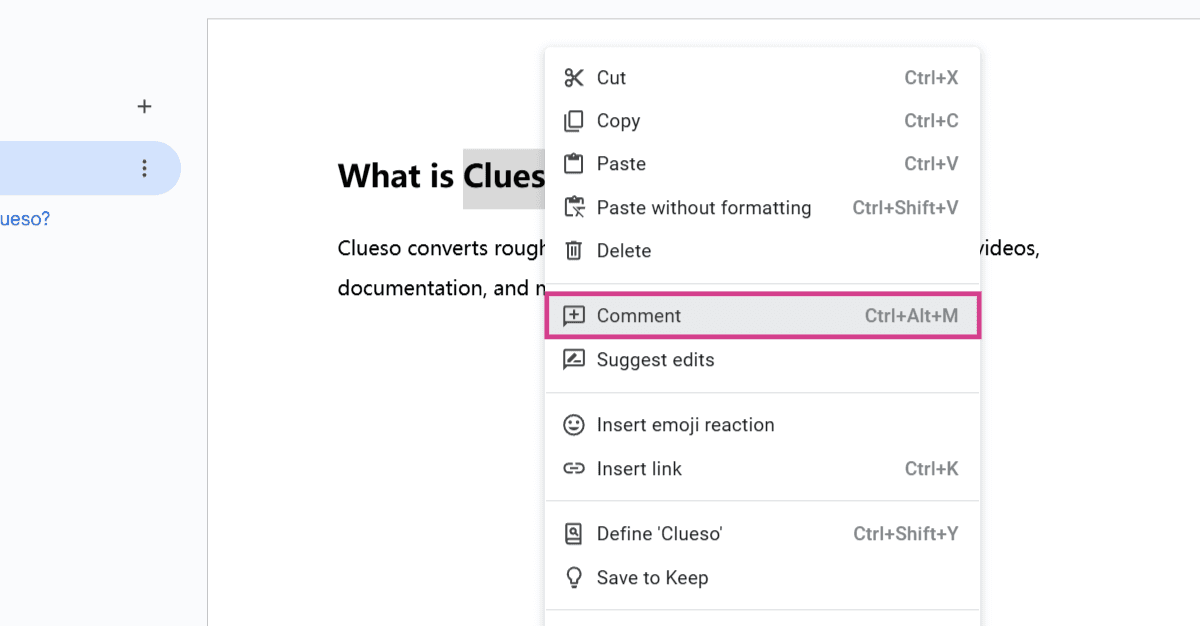Click the Define dictionary icon

tap(573, 534)
